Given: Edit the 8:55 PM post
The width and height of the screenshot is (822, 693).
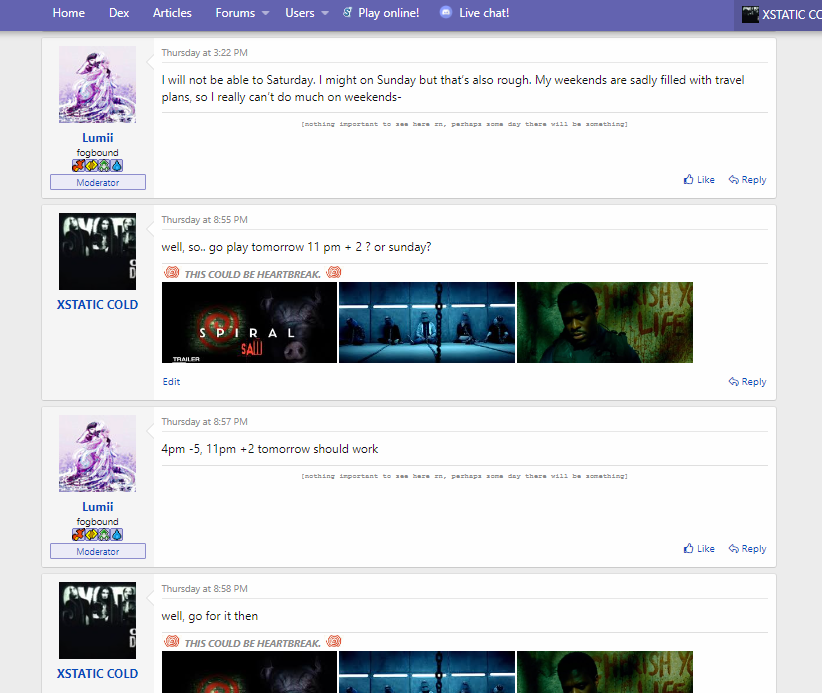Looking at the screenshot, I should pyautogui.click(x=171, y=382).
